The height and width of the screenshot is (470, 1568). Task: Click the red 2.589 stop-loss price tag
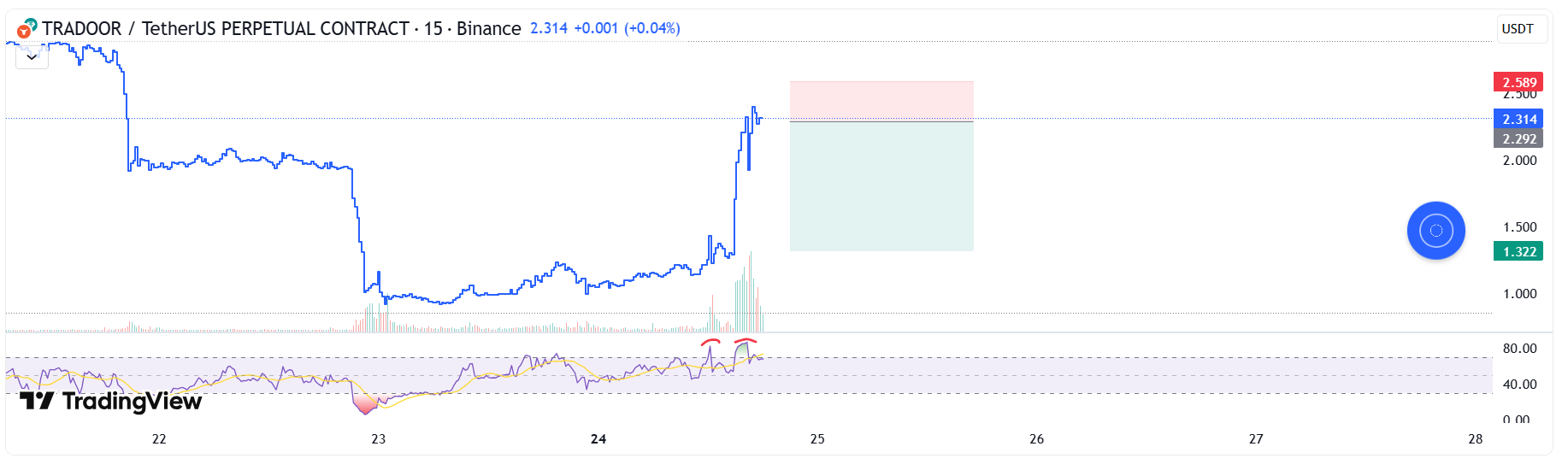coord(1518,82)
